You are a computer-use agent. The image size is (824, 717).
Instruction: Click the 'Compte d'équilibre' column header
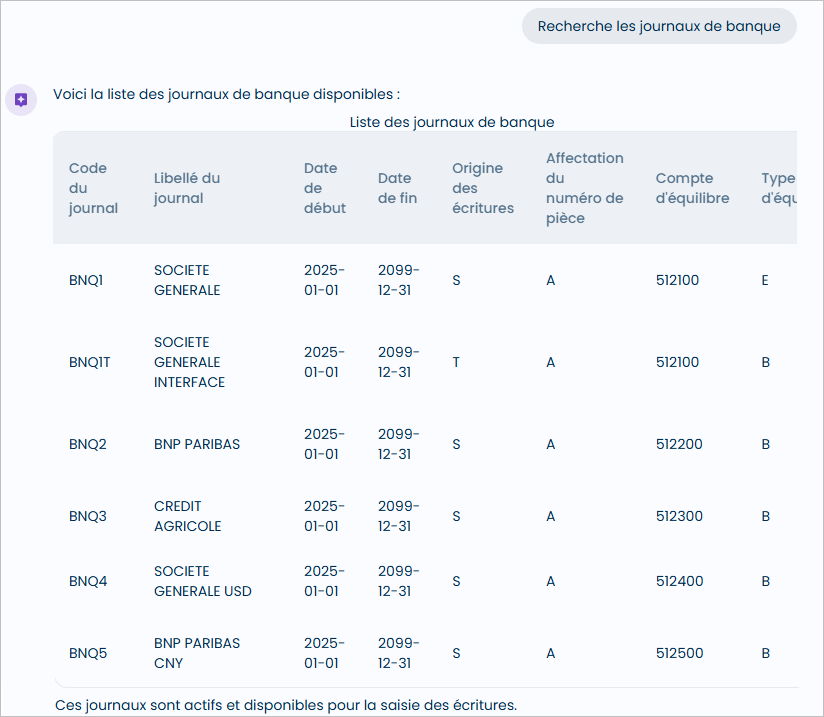coord(691,188)
